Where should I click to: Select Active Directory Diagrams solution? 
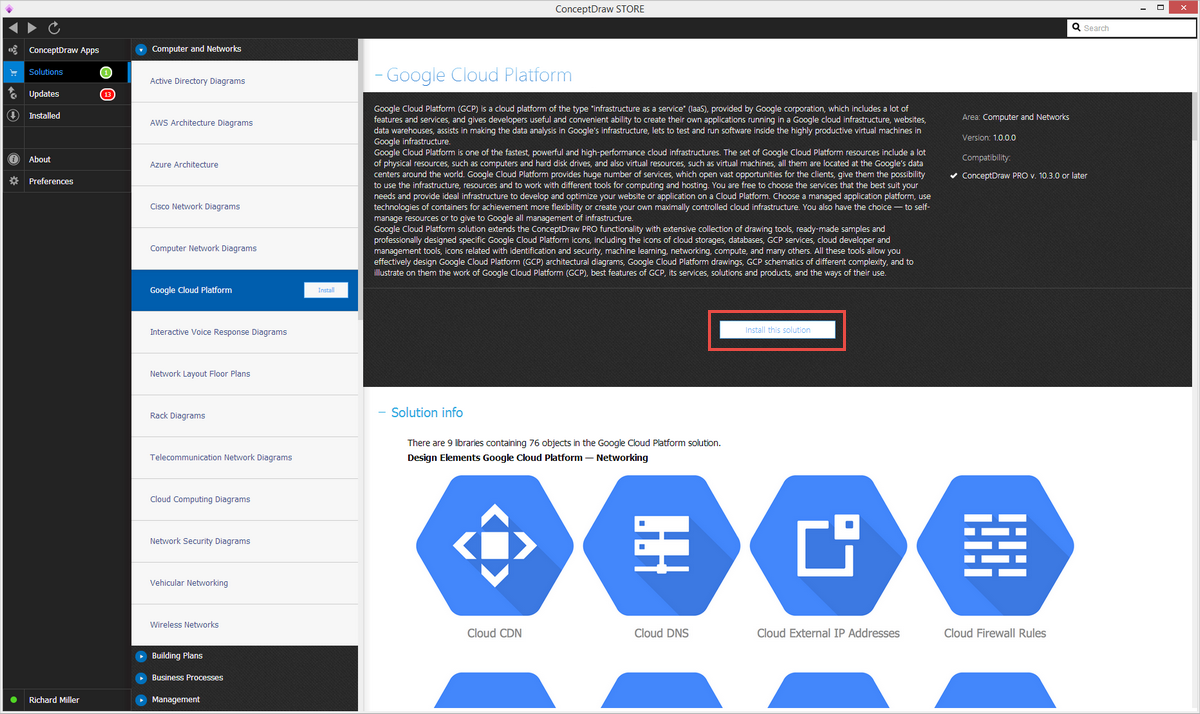coord(244,81)
